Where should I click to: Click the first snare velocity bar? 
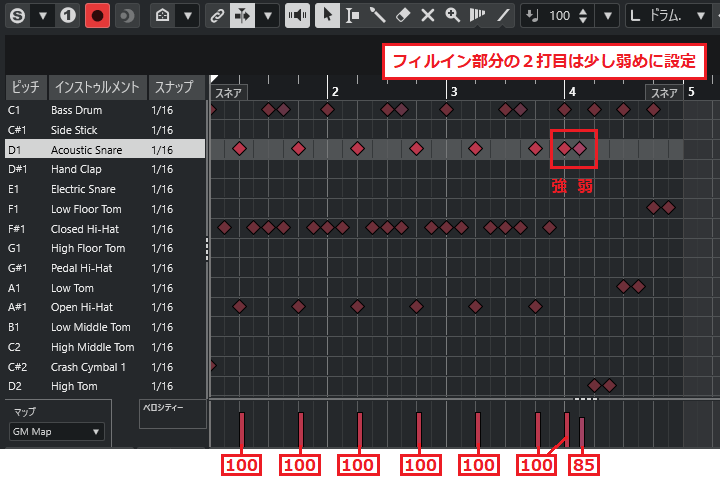click(242, 429)
